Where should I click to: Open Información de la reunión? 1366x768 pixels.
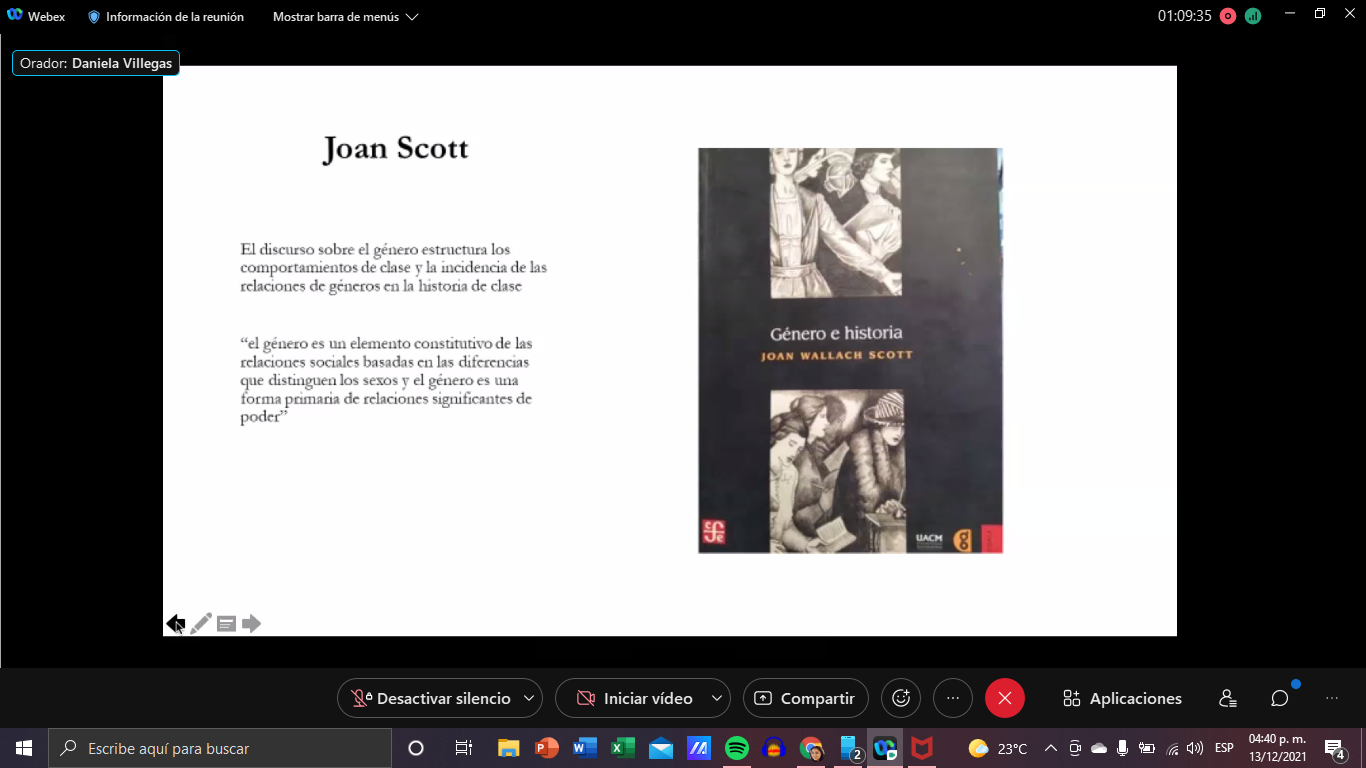click(x=166, y=17)
